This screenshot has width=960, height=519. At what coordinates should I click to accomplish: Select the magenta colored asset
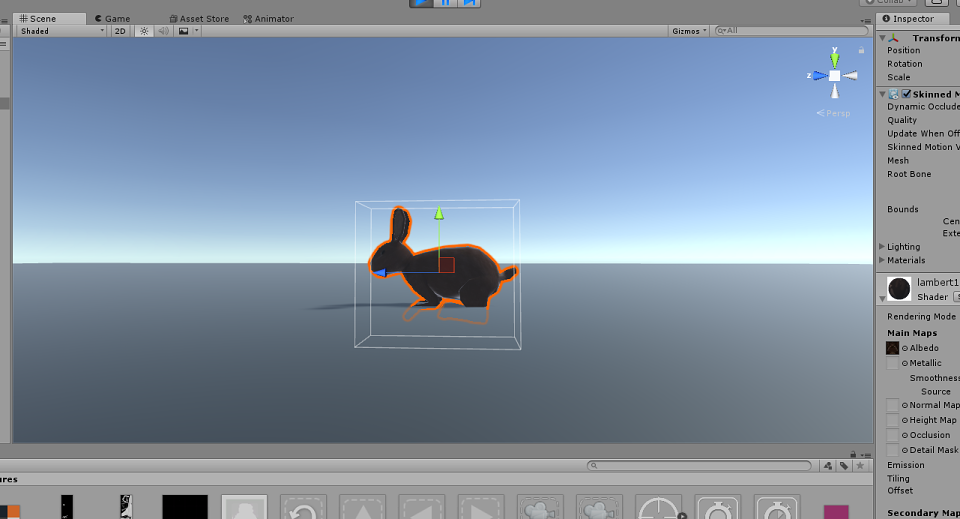coord(836,512)
